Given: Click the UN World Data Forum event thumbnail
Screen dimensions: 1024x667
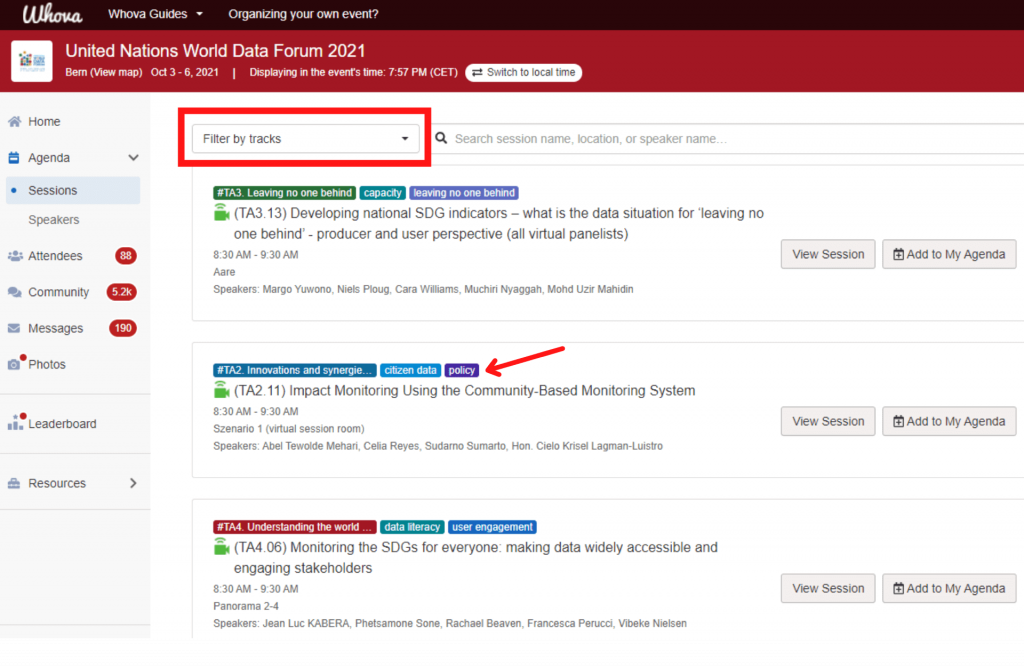Looking at the screenshot, I should (x=32, y=61).
